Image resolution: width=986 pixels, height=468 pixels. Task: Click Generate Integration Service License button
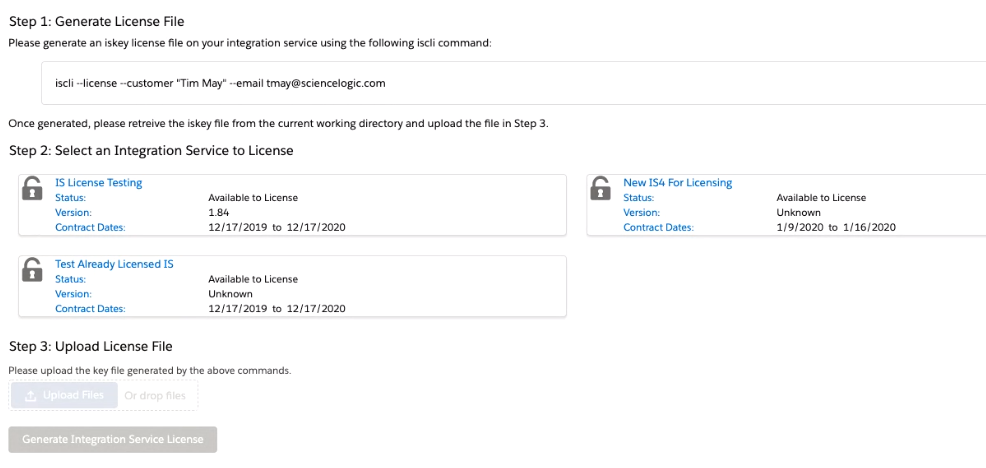point(112,439)
